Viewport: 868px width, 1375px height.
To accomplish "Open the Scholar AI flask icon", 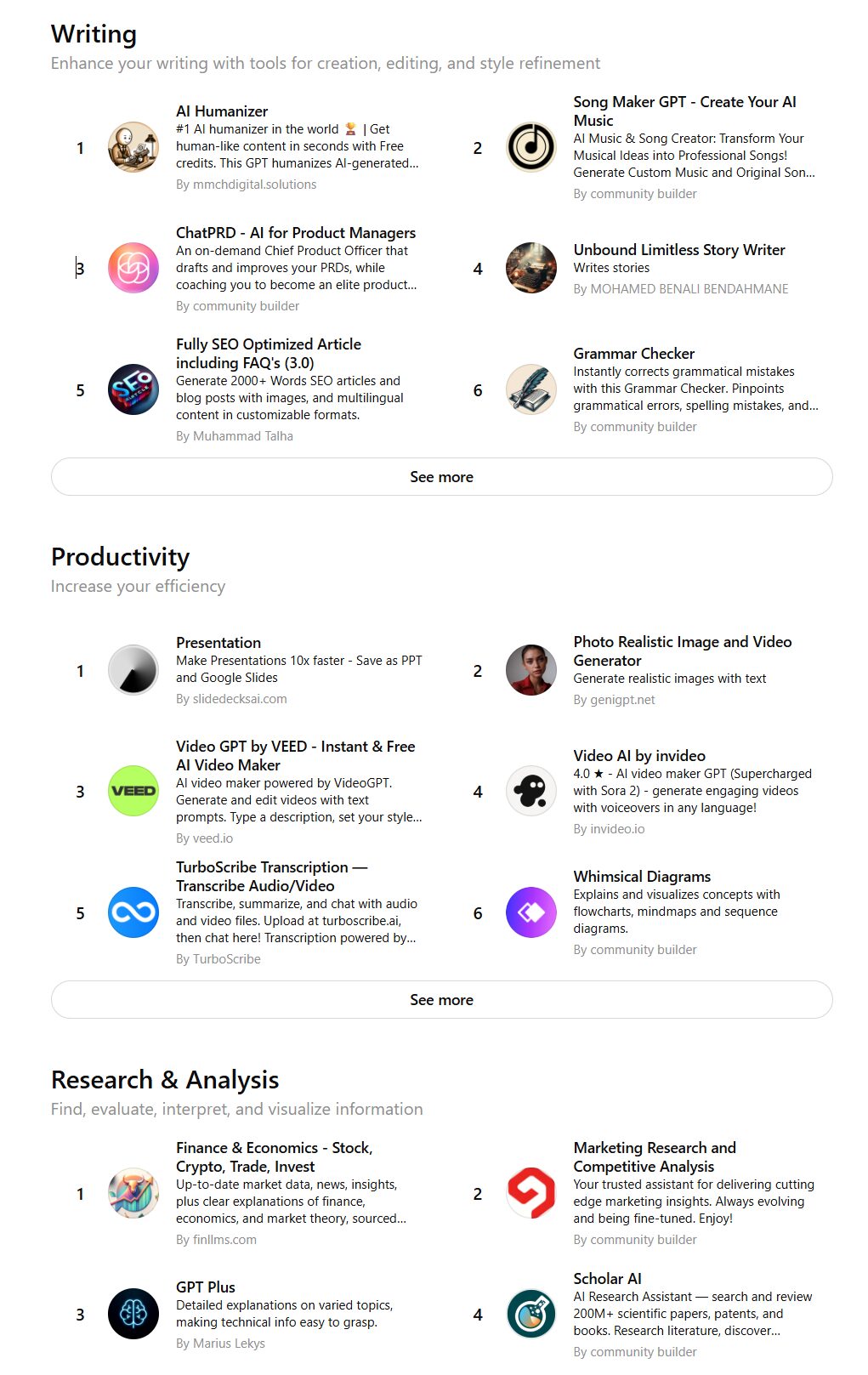I will [x=530, y=1314].
